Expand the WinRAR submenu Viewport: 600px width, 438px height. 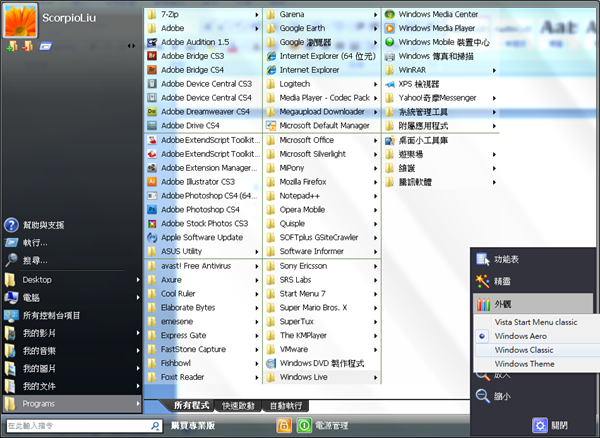(441, 70)
